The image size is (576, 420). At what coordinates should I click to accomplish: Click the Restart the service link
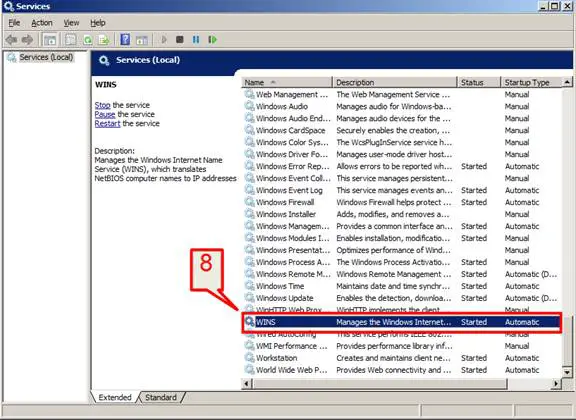[x=127, y=123]
